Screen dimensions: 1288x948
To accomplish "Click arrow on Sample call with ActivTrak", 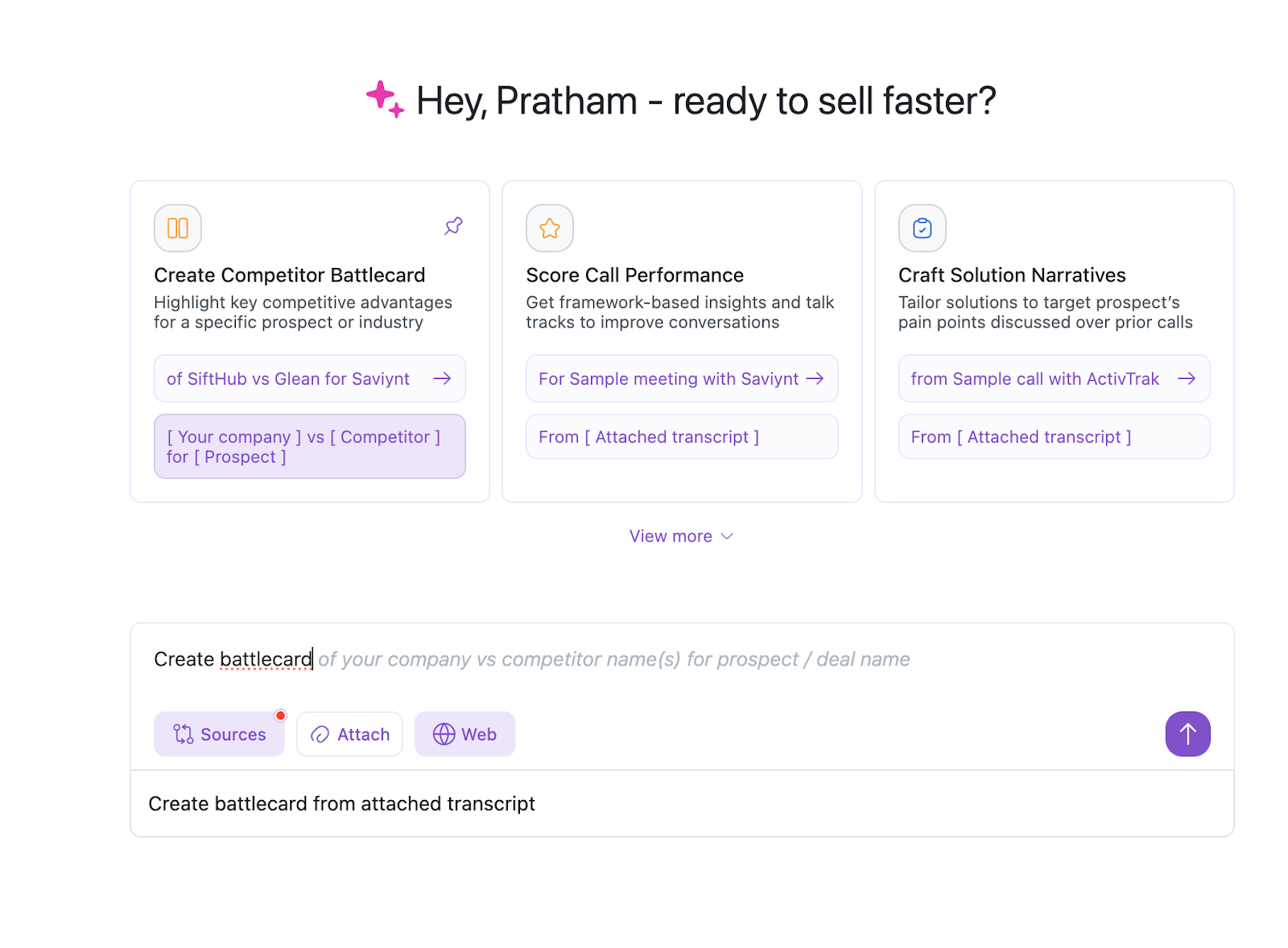I will pos(1187,378).
